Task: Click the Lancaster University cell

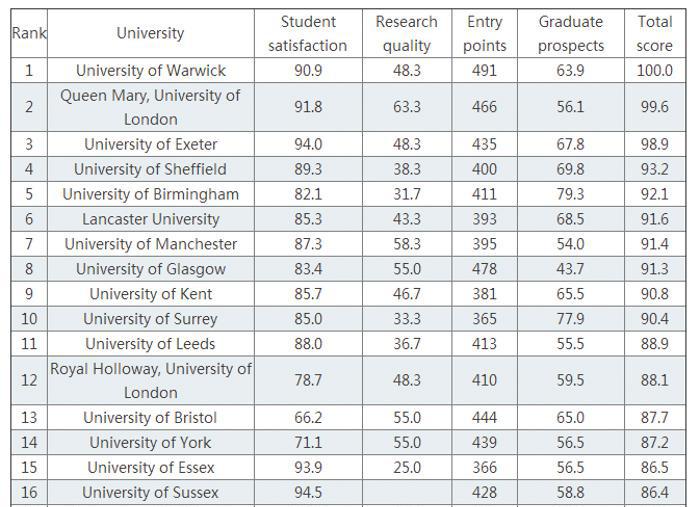Action: click(150, 219)
